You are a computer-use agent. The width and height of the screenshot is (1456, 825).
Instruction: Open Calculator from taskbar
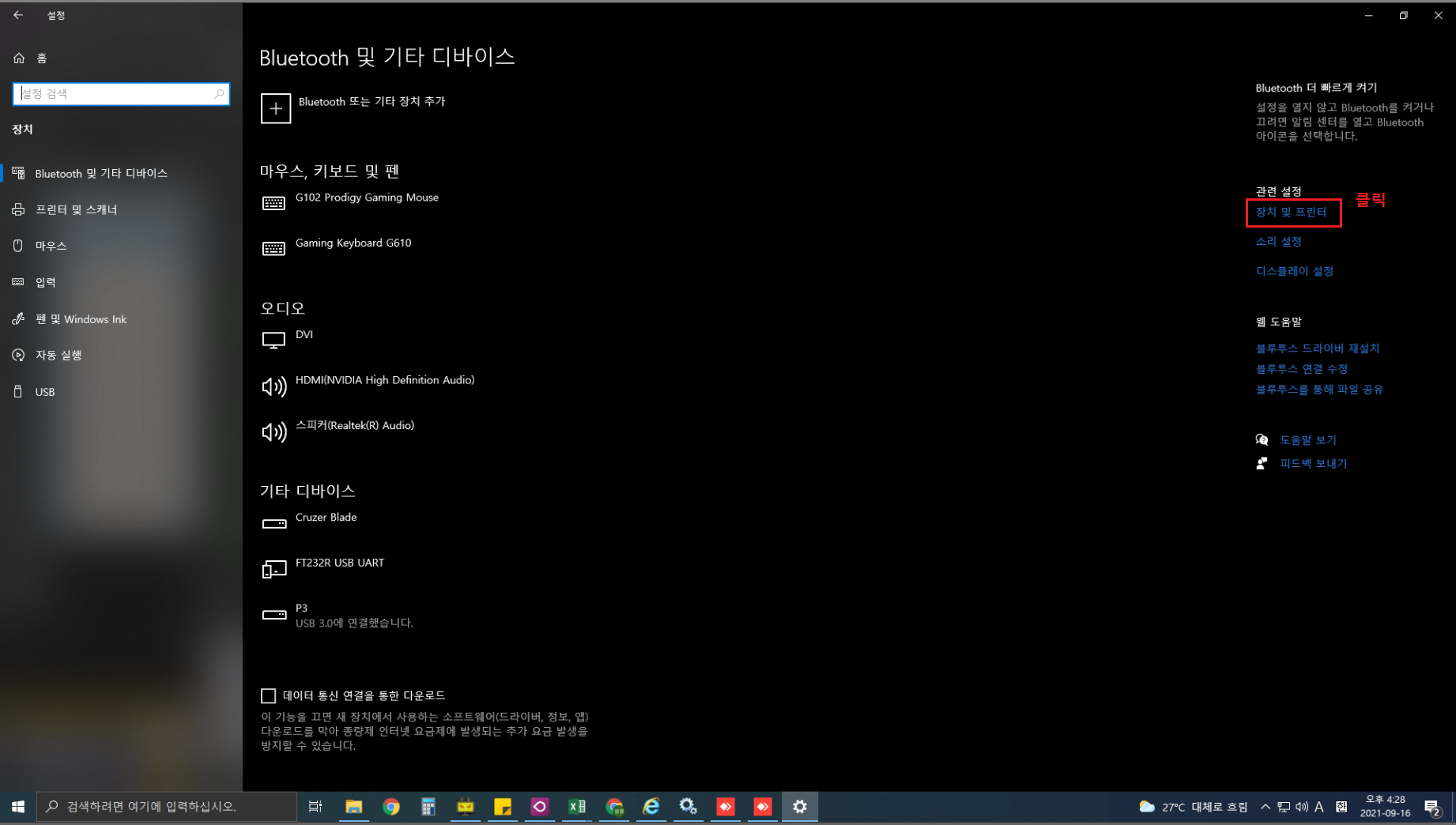pyautogui.click(x=428, y=807)
